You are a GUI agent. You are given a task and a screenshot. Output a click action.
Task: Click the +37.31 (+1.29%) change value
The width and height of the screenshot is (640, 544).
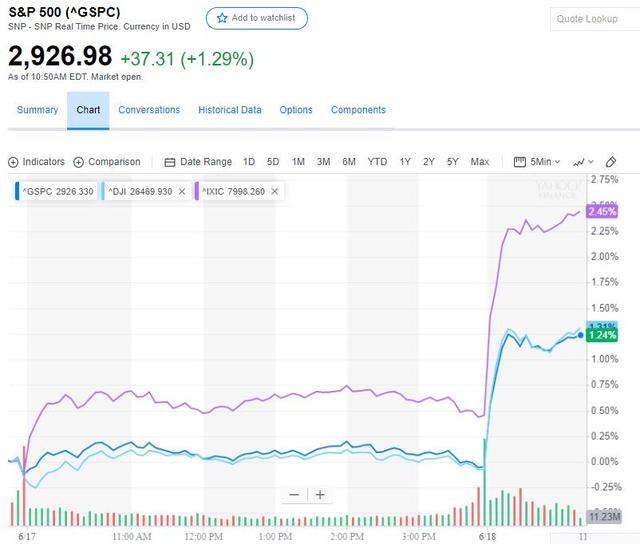[187, 59]
